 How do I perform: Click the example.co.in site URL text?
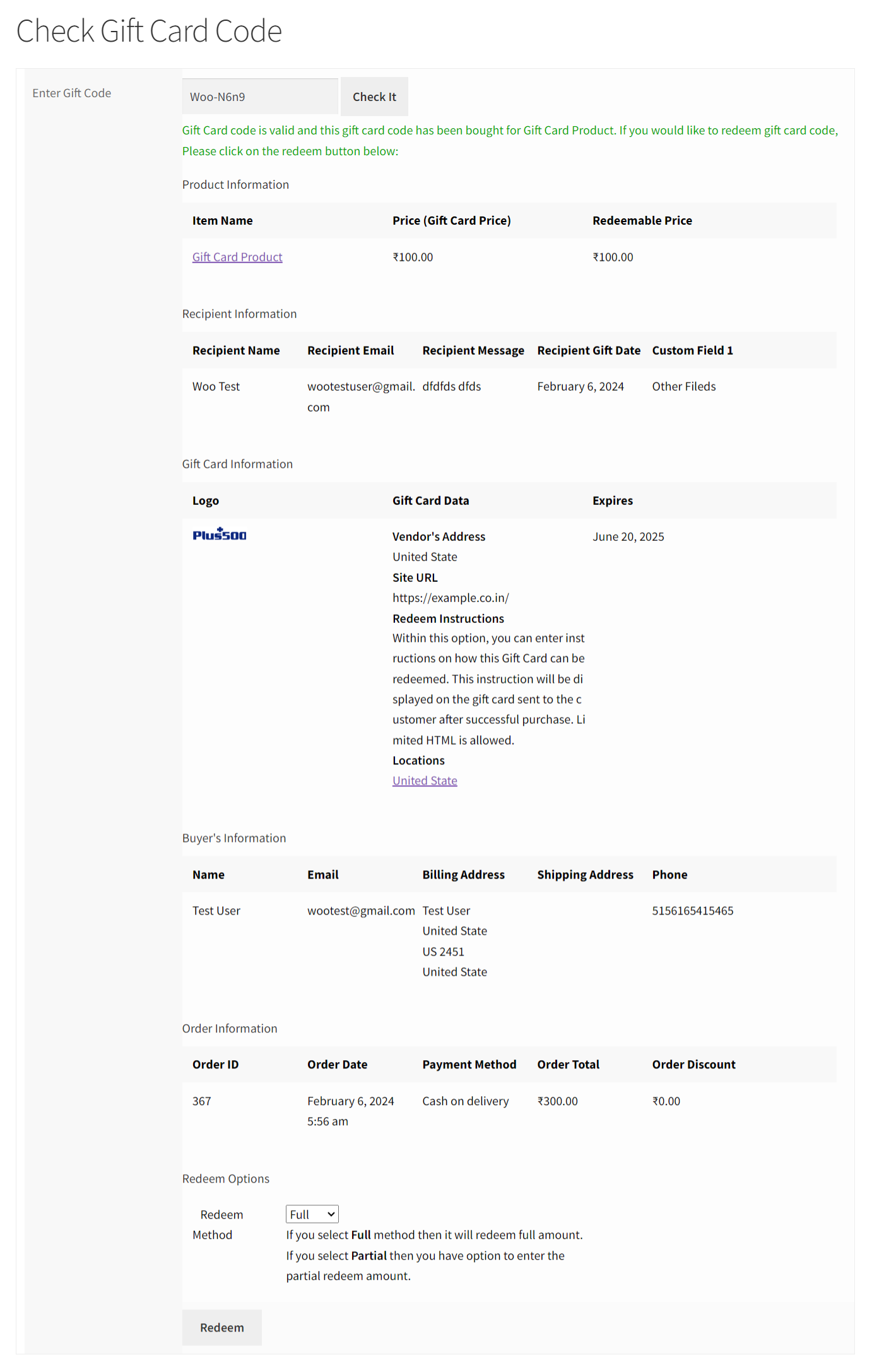click(451, 598)
